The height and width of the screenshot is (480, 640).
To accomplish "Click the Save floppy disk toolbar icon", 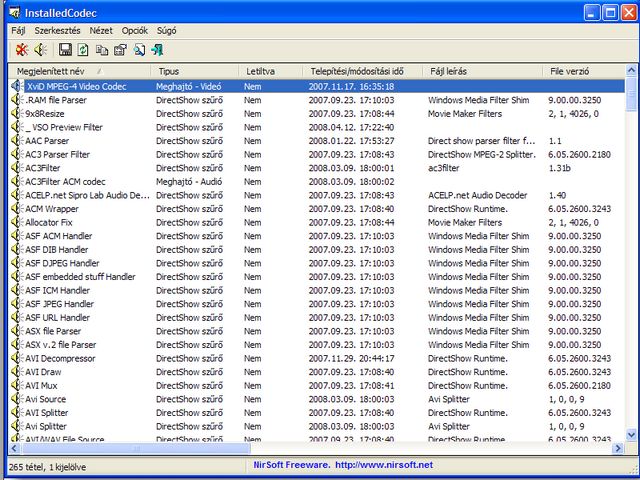I will (x=65, y=50).
